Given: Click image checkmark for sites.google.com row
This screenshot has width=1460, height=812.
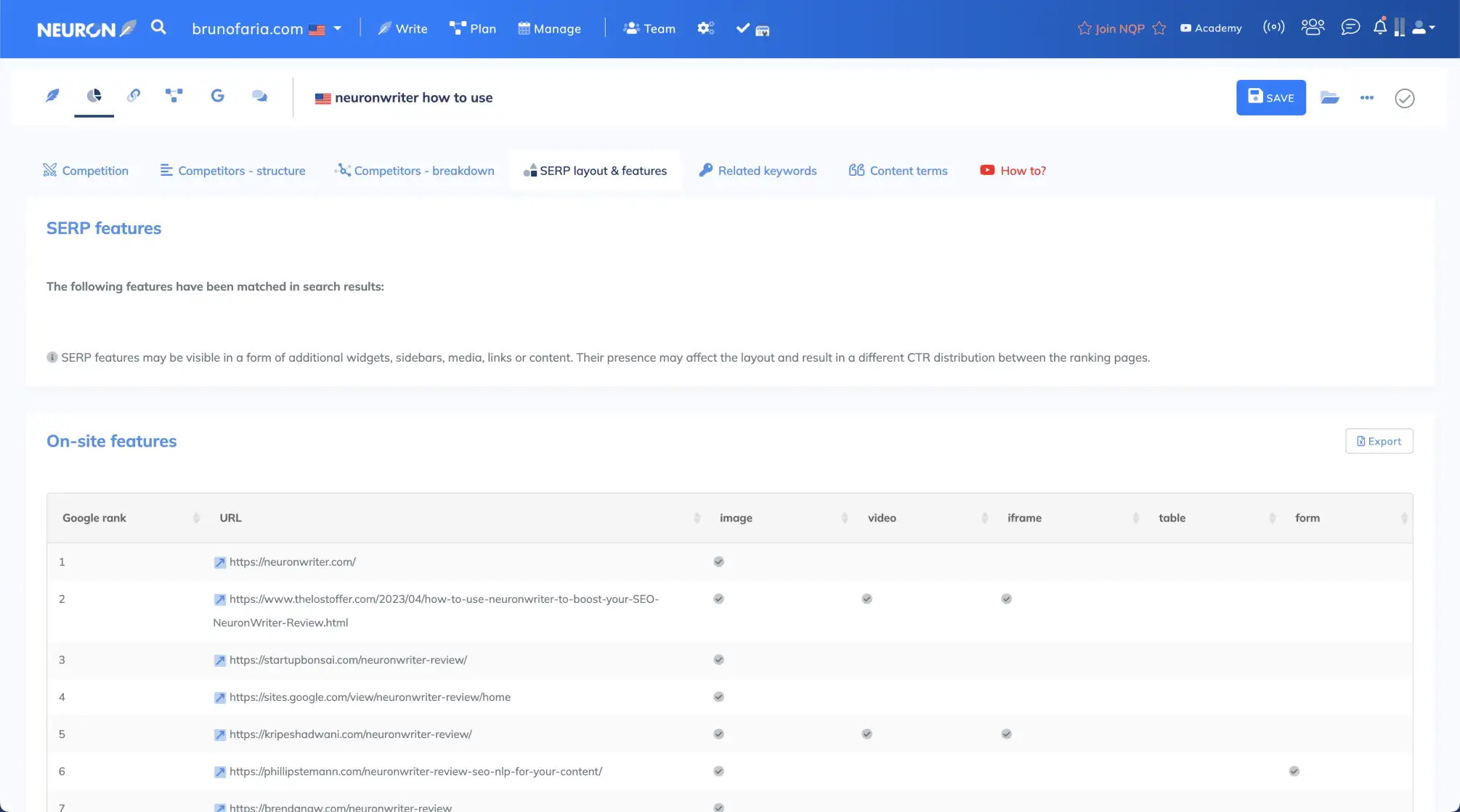Looking at the screenshot, I should click(718, 697).
